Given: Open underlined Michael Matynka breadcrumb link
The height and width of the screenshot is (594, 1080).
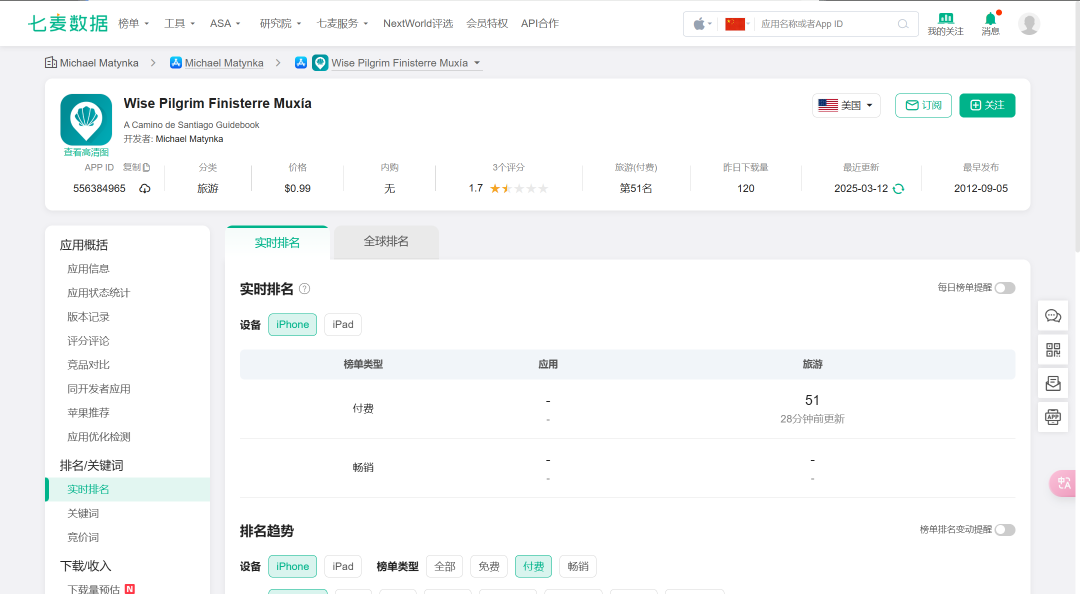Looking at the screenshot, I should click(224, 63).
